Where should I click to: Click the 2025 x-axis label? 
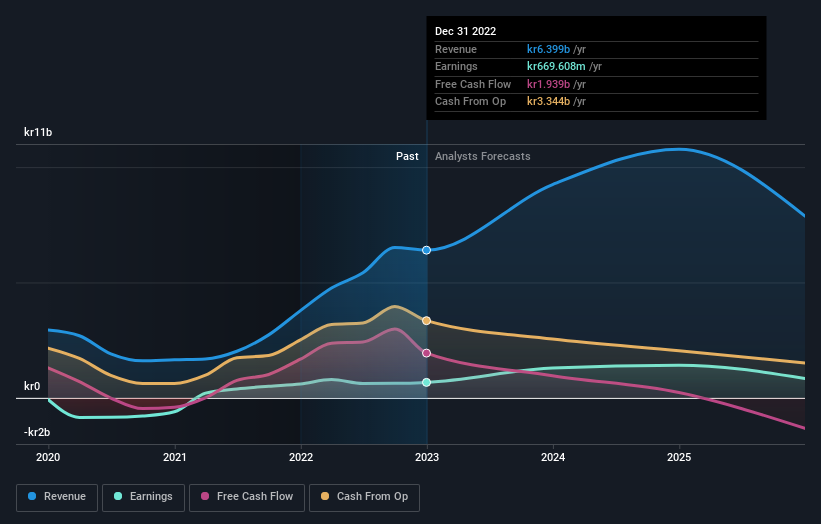pos(679,458)
